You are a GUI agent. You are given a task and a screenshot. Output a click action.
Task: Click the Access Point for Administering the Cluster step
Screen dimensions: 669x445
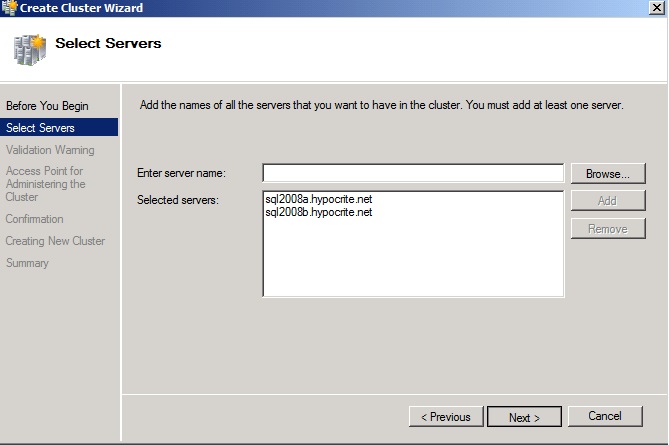pos(45,184)
